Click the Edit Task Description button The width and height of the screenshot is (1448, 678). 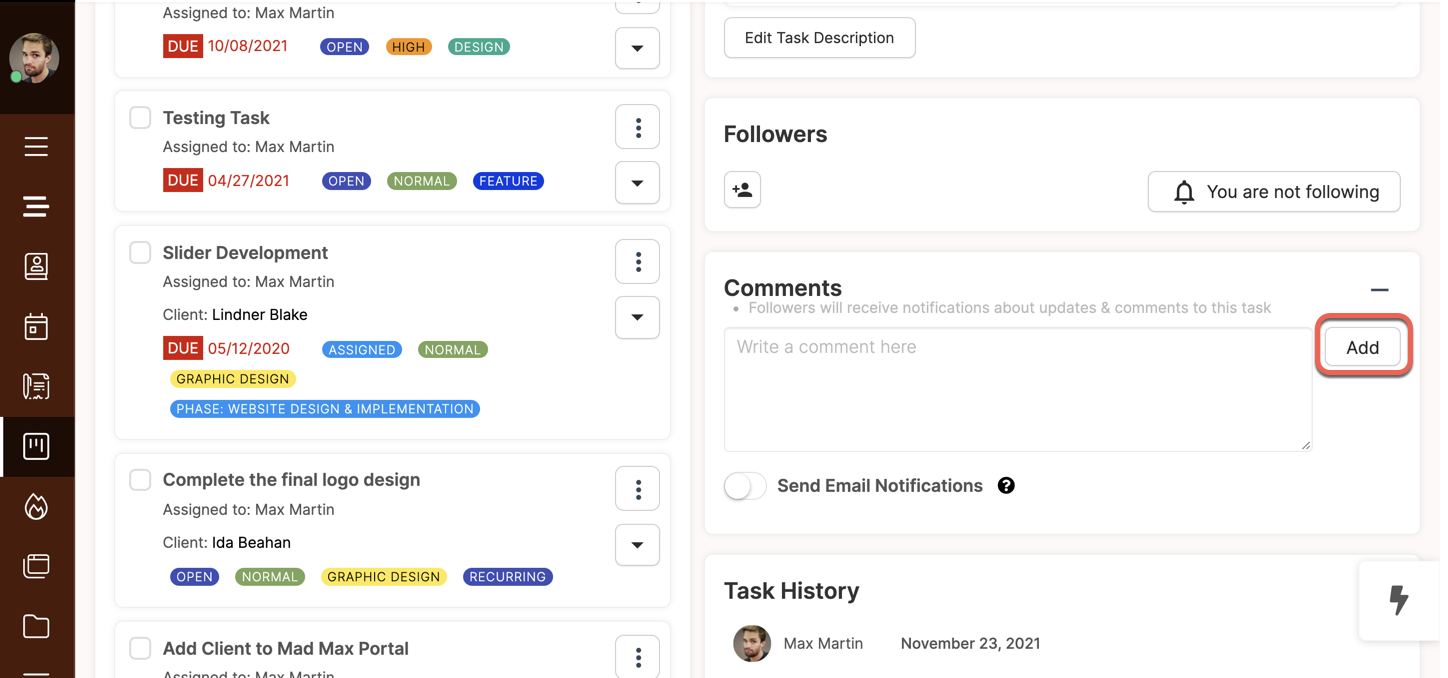coord(819,38)
